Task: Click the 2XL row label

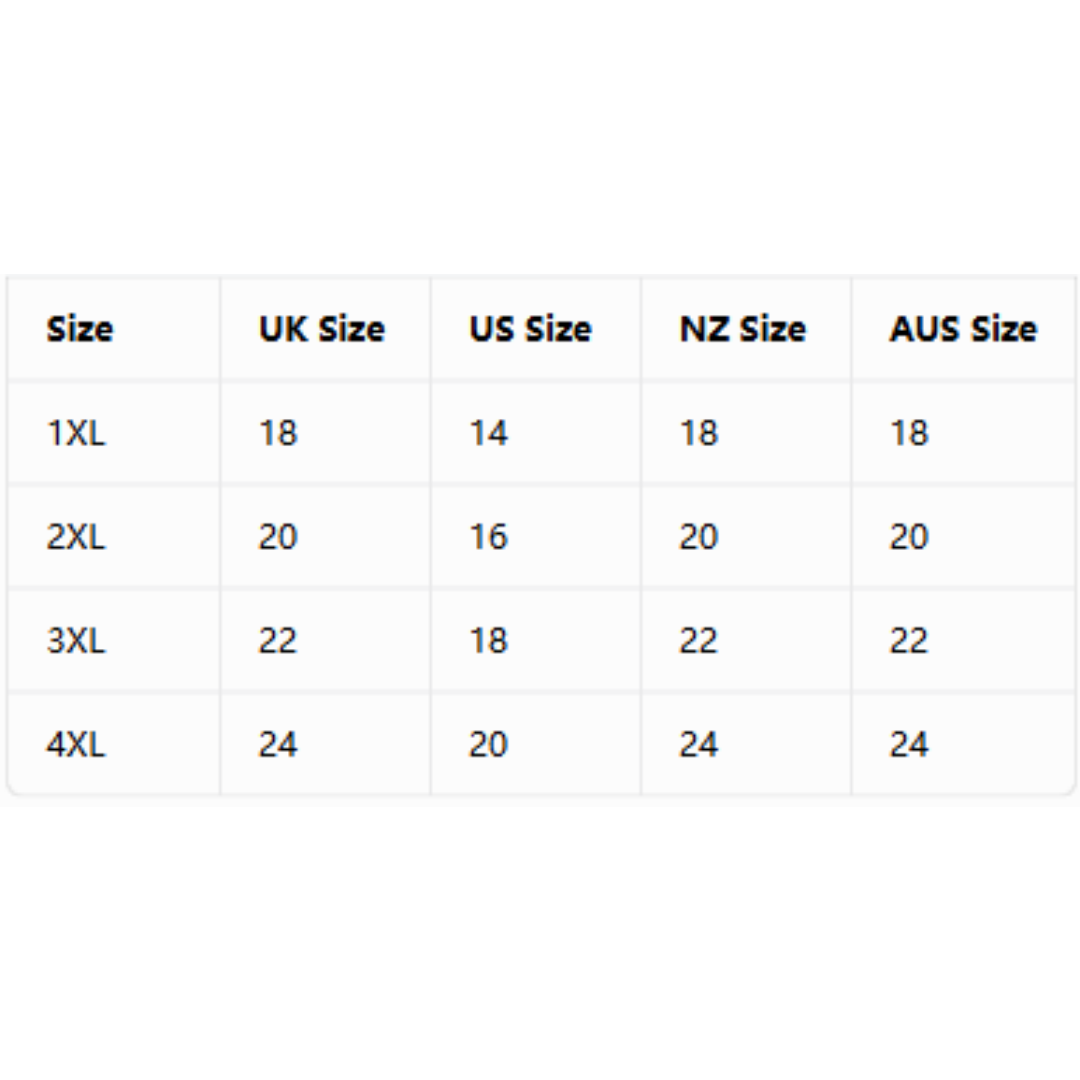Action: click(x=76, y=537)
